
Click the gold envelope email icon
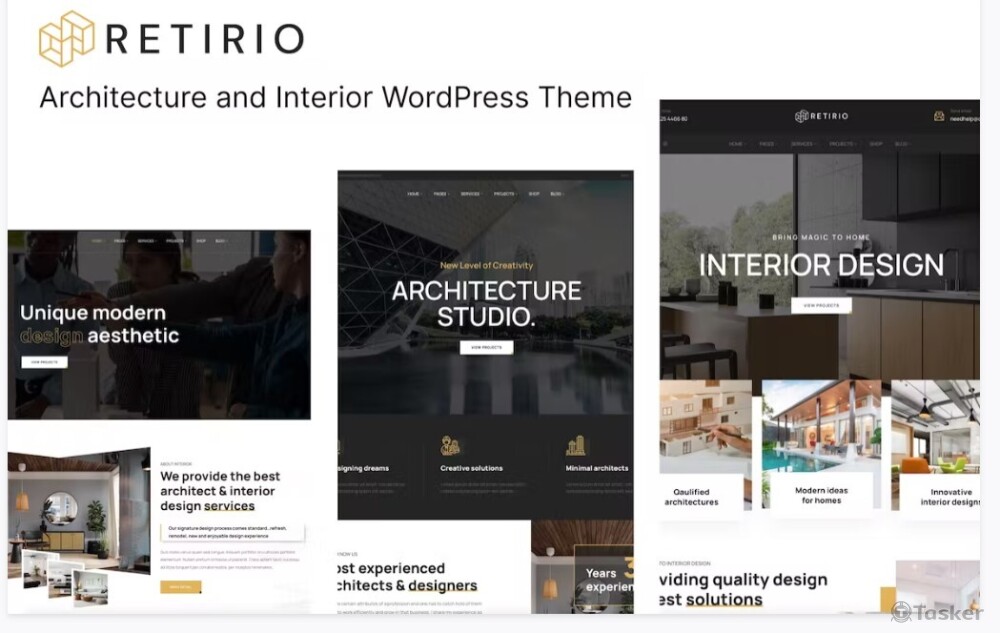(x=939, y=116)
